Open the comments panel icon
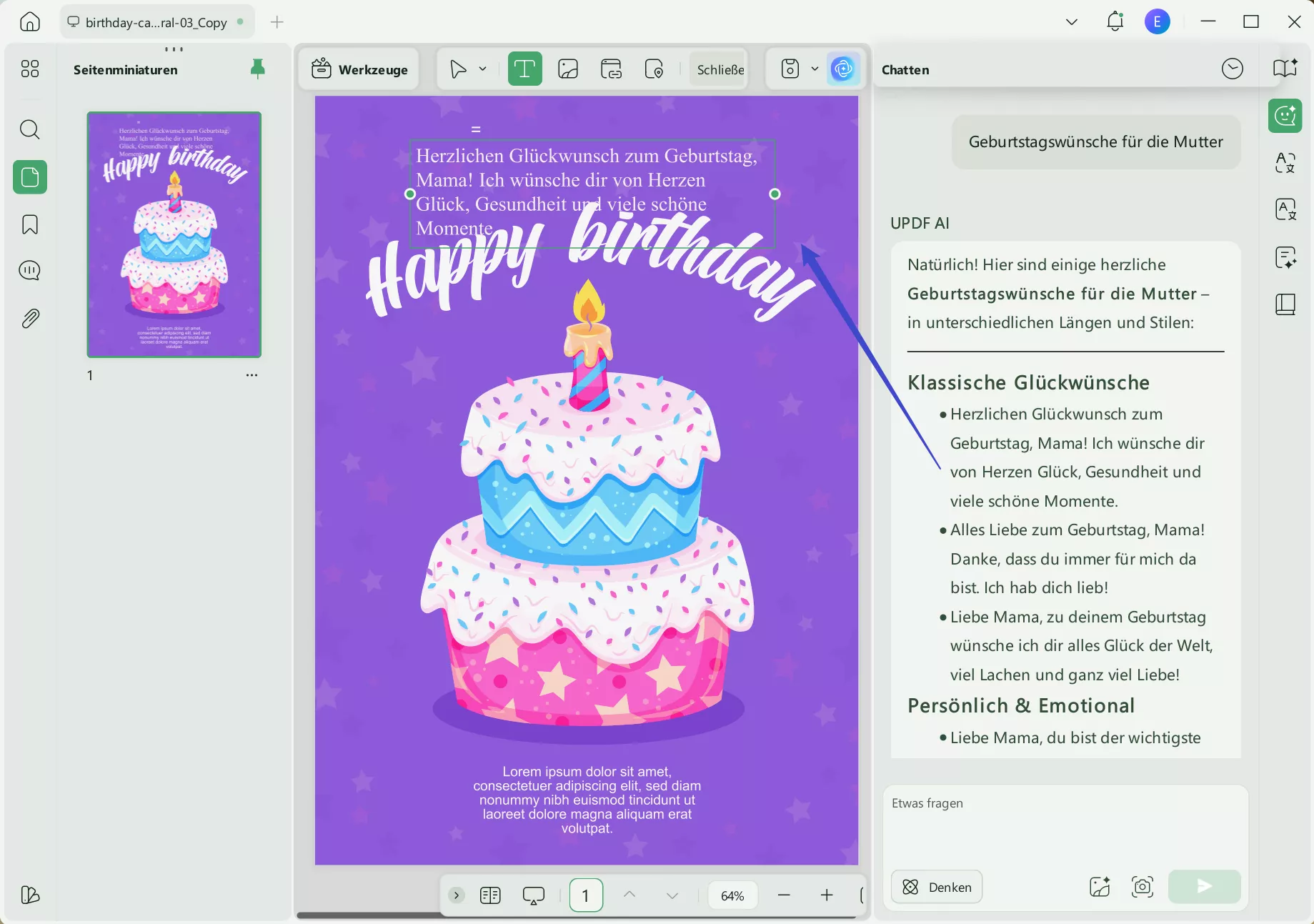1314x924 pixels. tap(30, 271)
